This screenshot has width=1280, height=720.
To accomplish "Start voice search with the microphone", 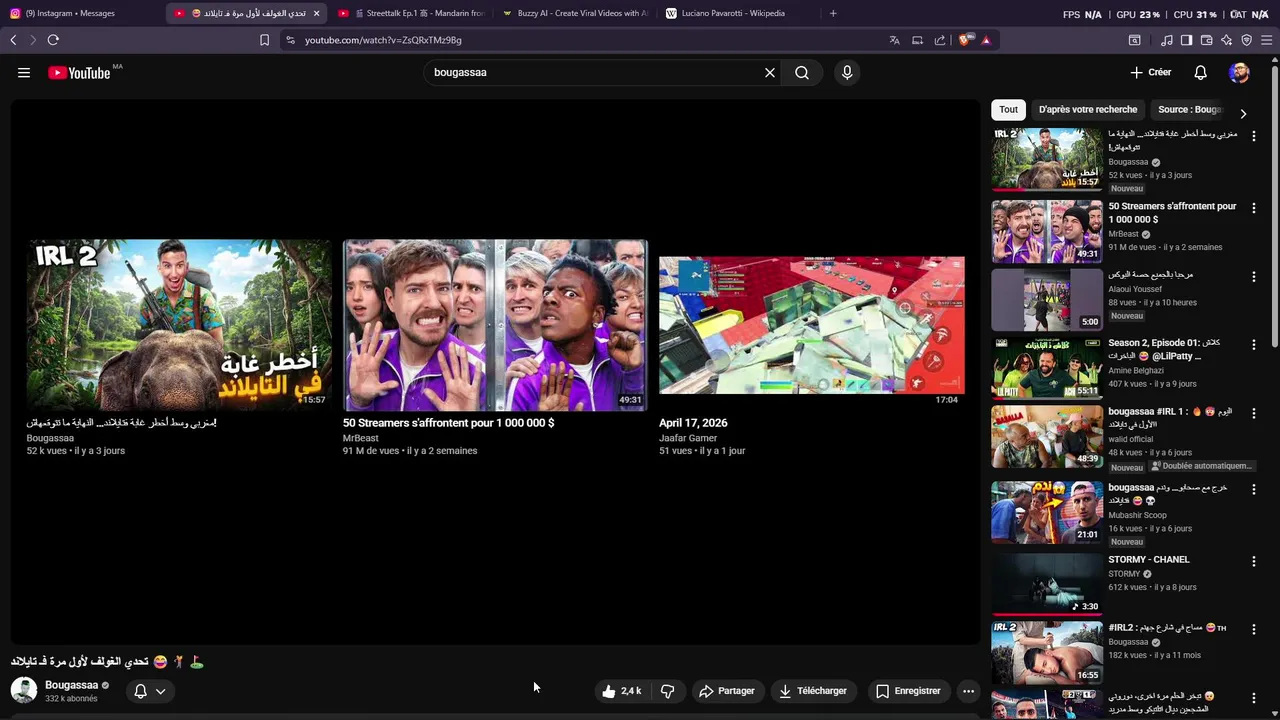I will pos(847,73).
